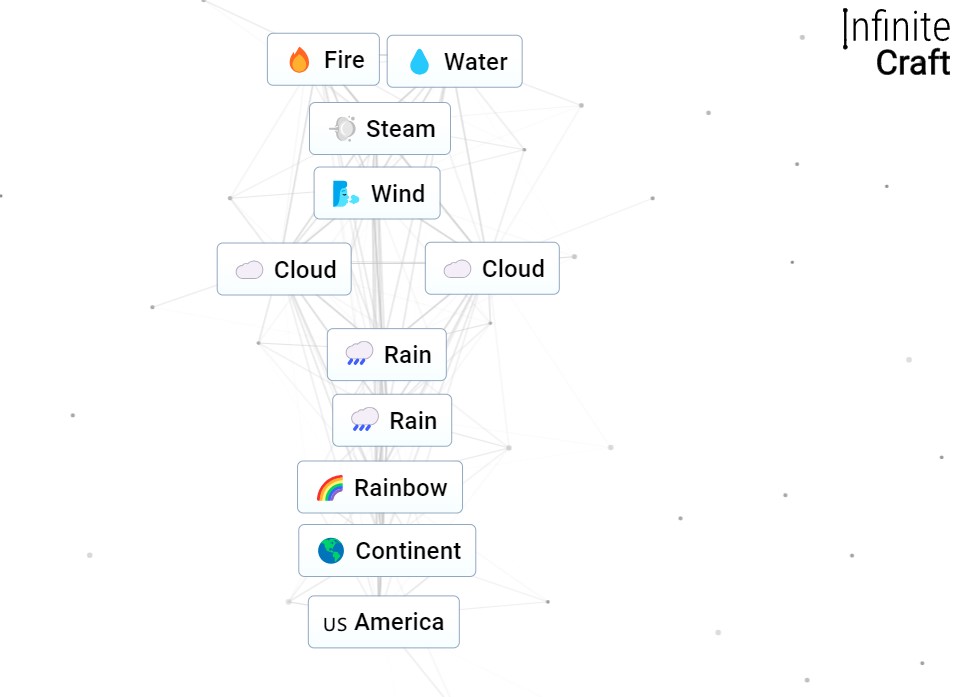Click the rainbow emoji icon
The width and height of the screenshot is (961, 697).
pos(330,488)
